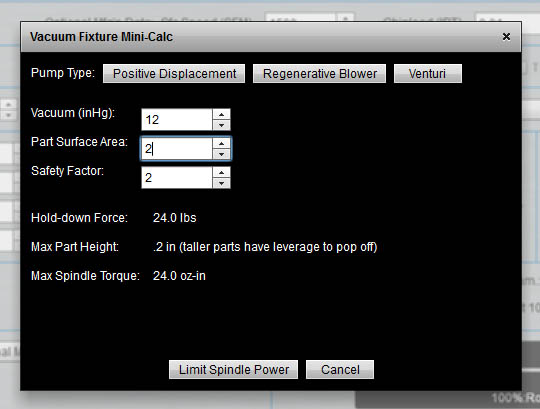Screen dimensions: 540x409
Task: Select the 24.0 lbs hold-down force value
Action: tap(175, 218)
